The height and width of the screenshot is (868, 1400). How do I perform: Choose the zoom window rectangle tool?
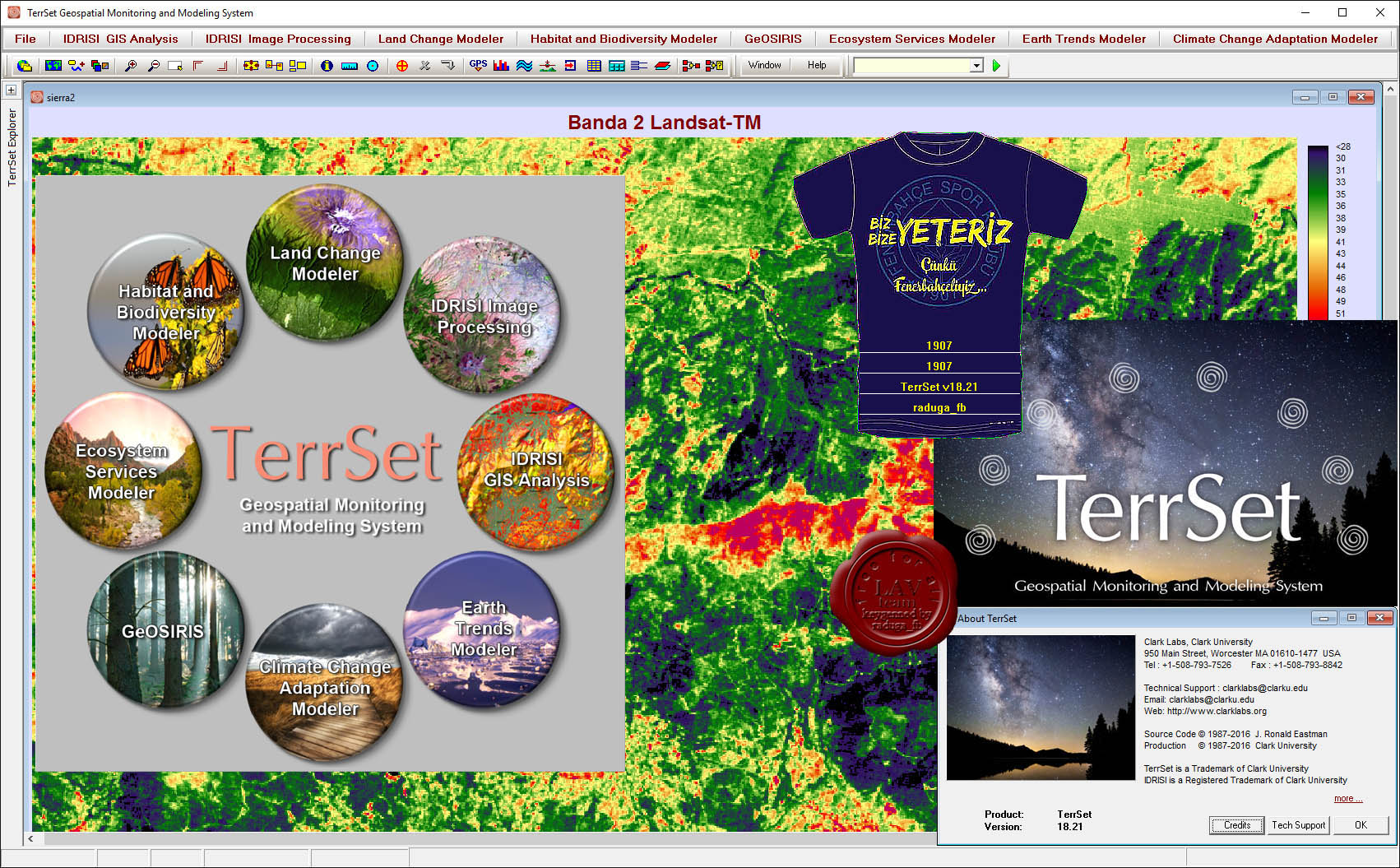[175, 65]
